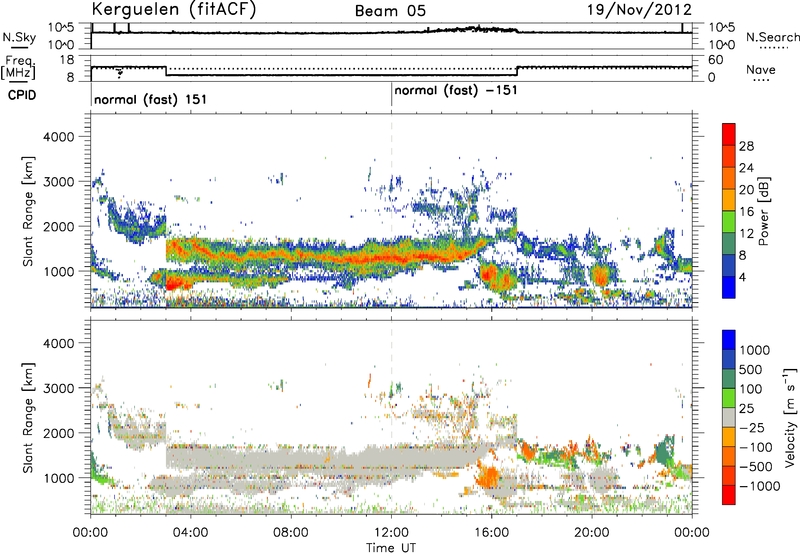Viewport: 800px width, 554px height.
Task: Click the -500 label on Velocity colorbar
Action: pos(756,467)
